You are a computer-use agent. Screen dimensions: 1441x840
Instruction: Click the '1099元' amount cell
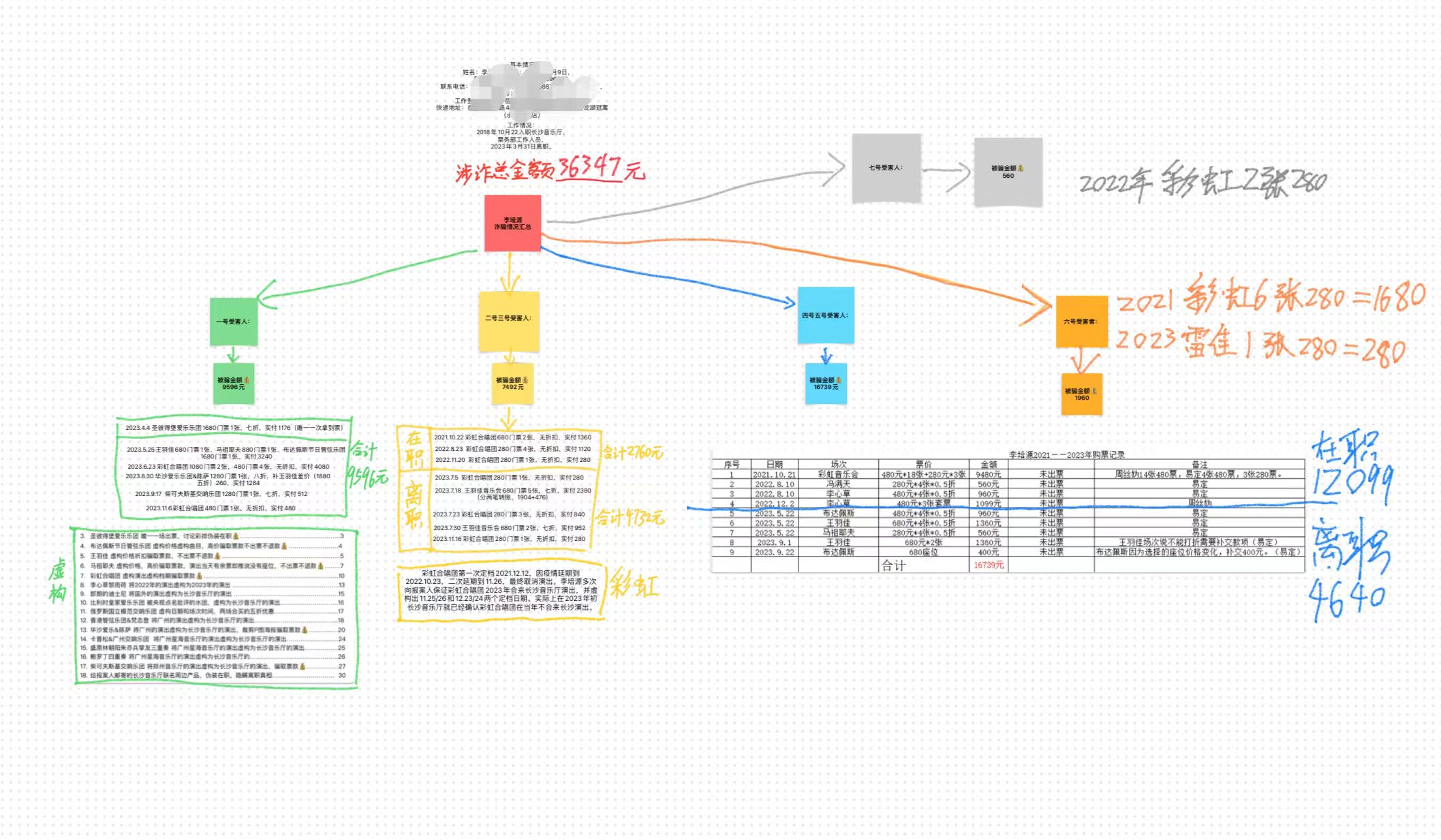pyautogui.click(x=988, y=503)
